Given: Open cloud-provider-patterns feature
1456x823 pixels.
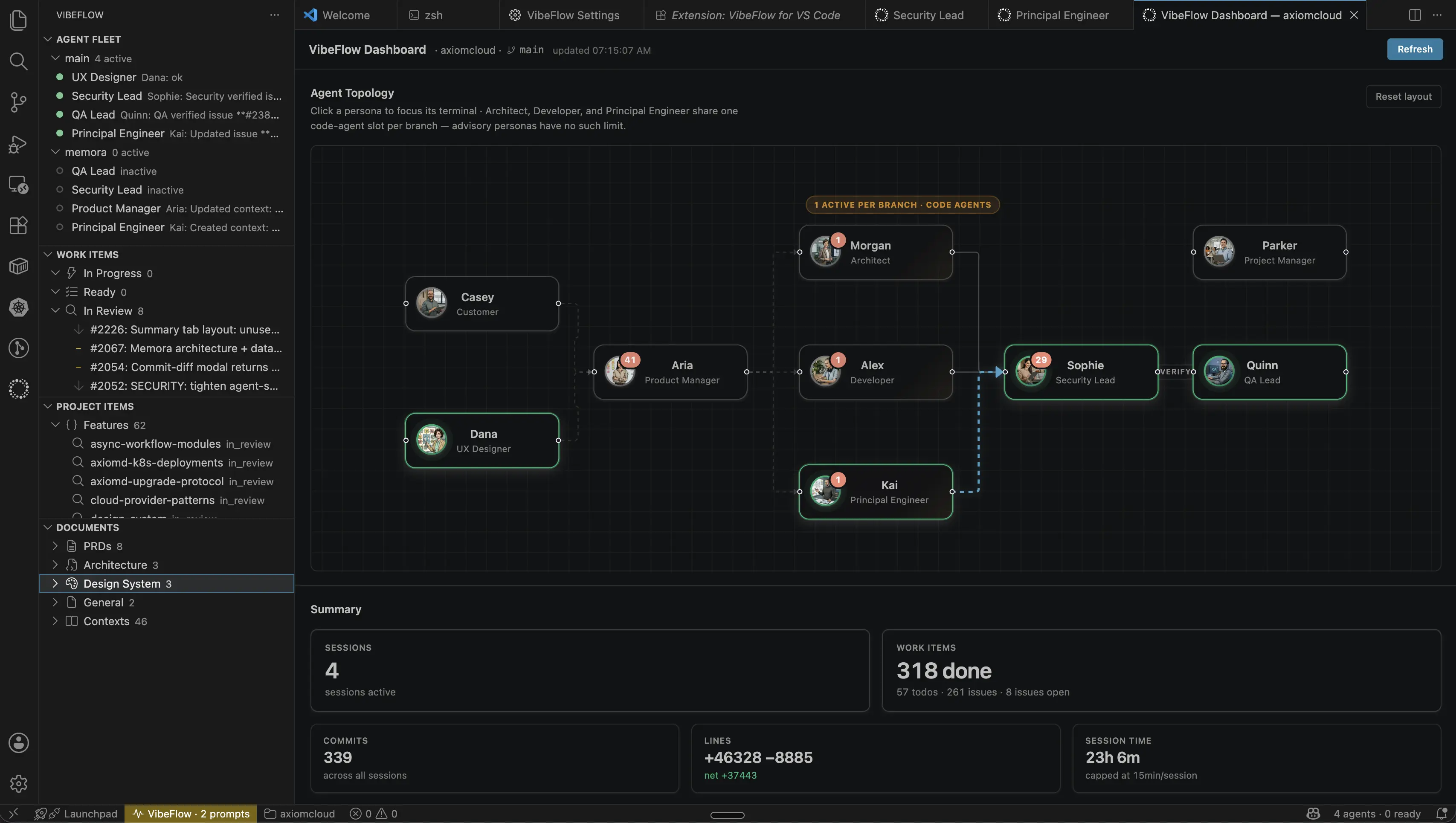Looking at the screenshot, I should tap(167, 500).
